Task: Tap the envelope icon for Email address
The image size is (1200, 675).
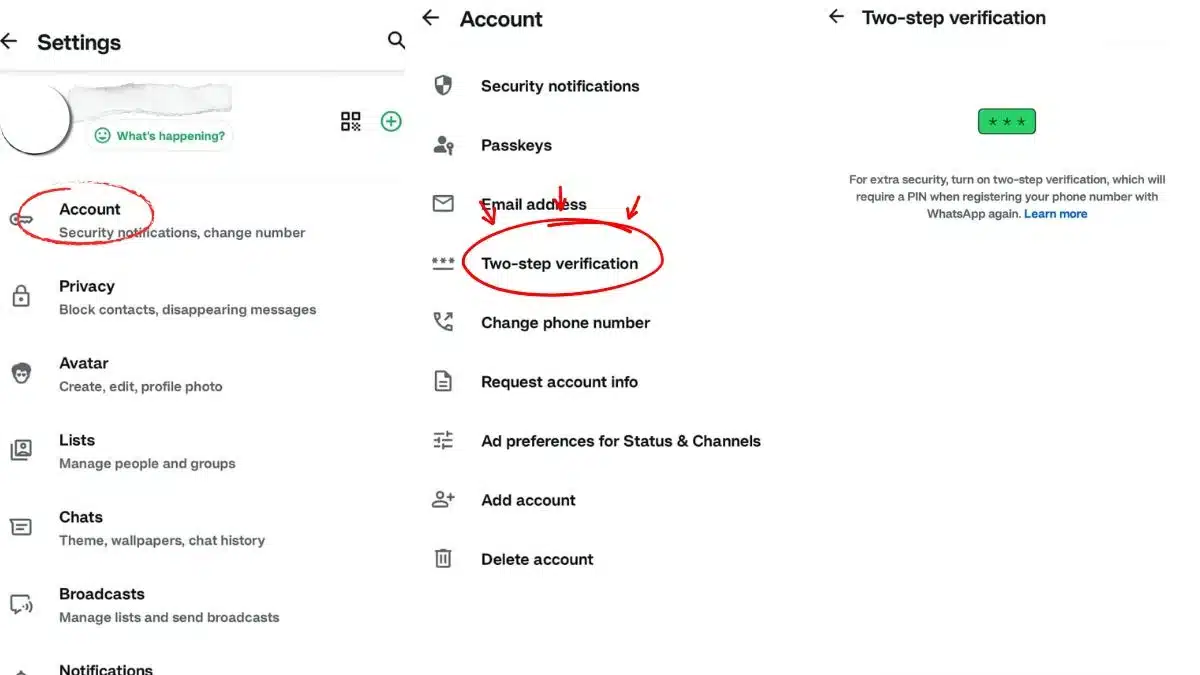Action: tap(443, 204)
